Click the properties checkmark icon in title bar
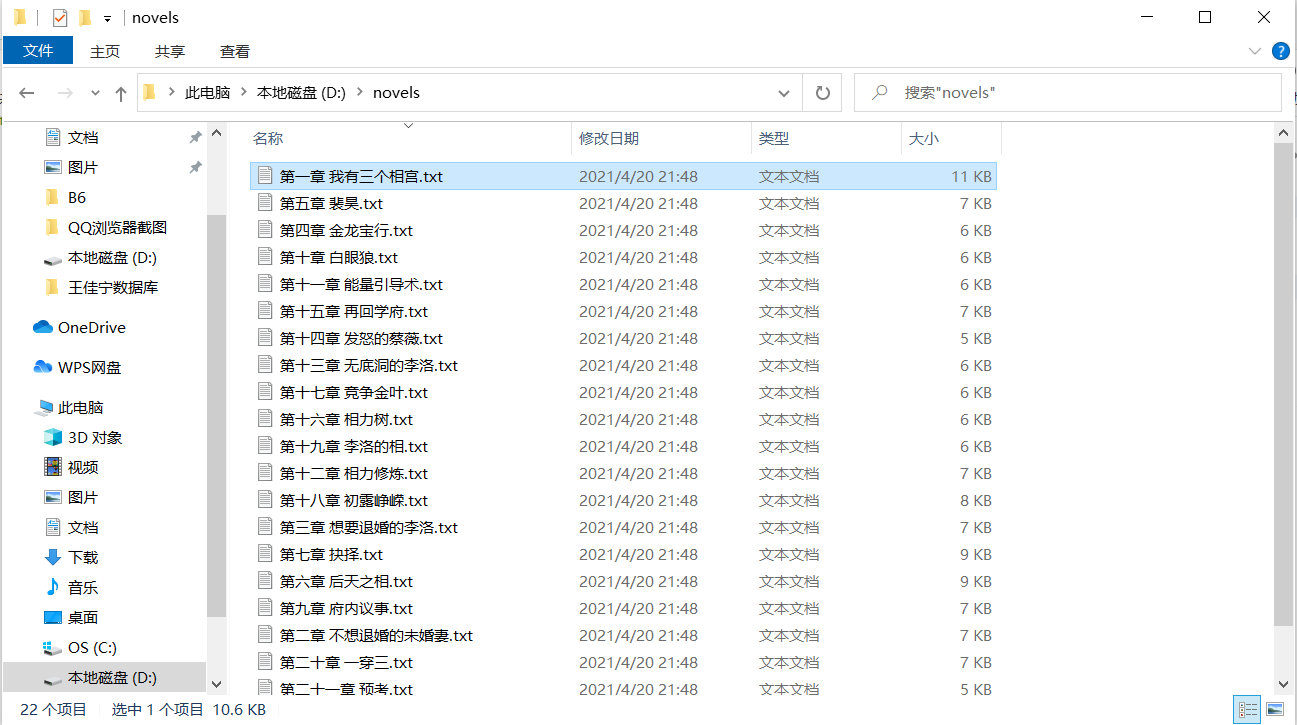Image resolution: width=1297 pixels, height=725 pixels. 59,18
